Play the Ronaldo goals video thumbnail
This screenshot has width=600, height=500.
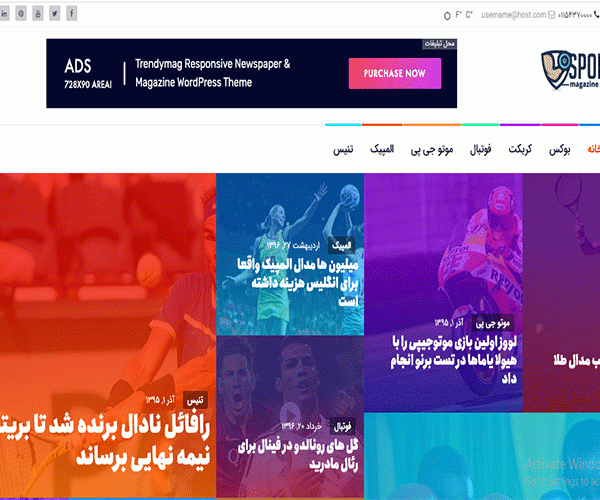(x=290, y=414)
